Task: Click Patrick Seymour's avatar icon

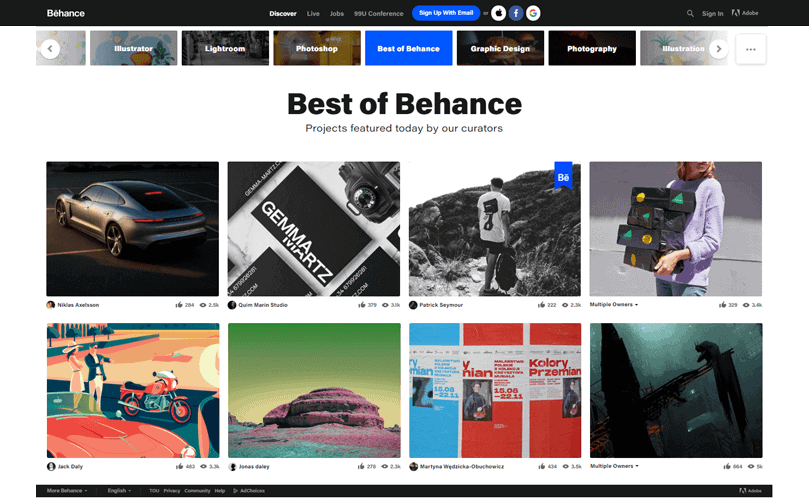Action: point(413,305)
